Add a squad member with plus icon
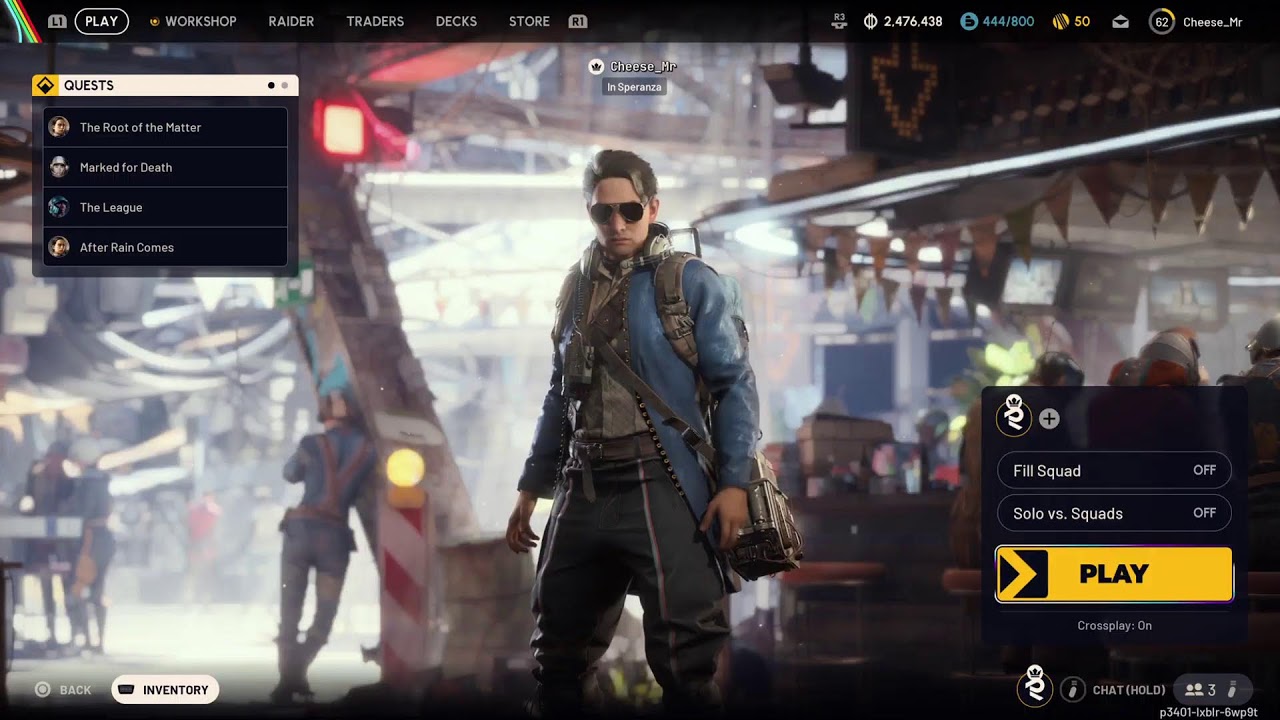1280x720 pixels. coord(1049,419)
